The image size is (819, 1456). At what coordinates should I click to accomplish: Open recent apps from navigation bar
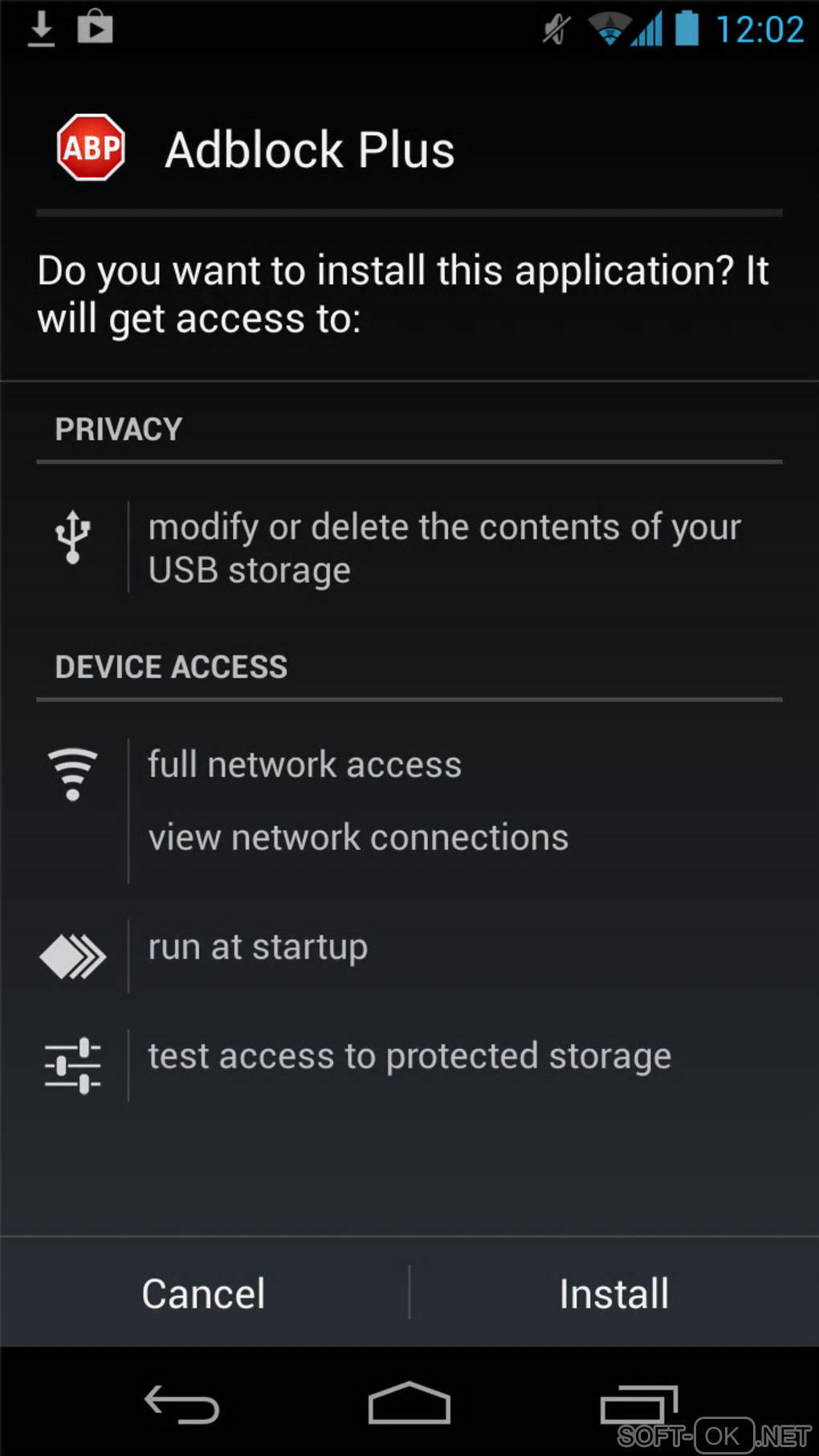pyautogui.click(x=638, y=1405)
